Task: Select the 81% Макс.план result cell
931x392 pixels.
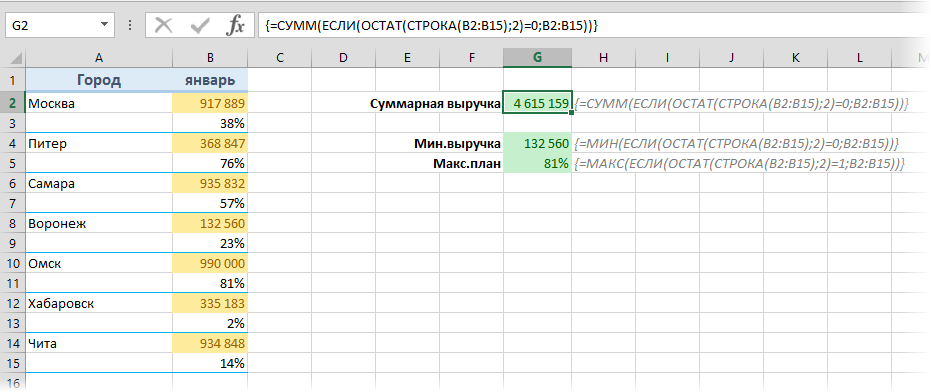Action: pos(537,163)
